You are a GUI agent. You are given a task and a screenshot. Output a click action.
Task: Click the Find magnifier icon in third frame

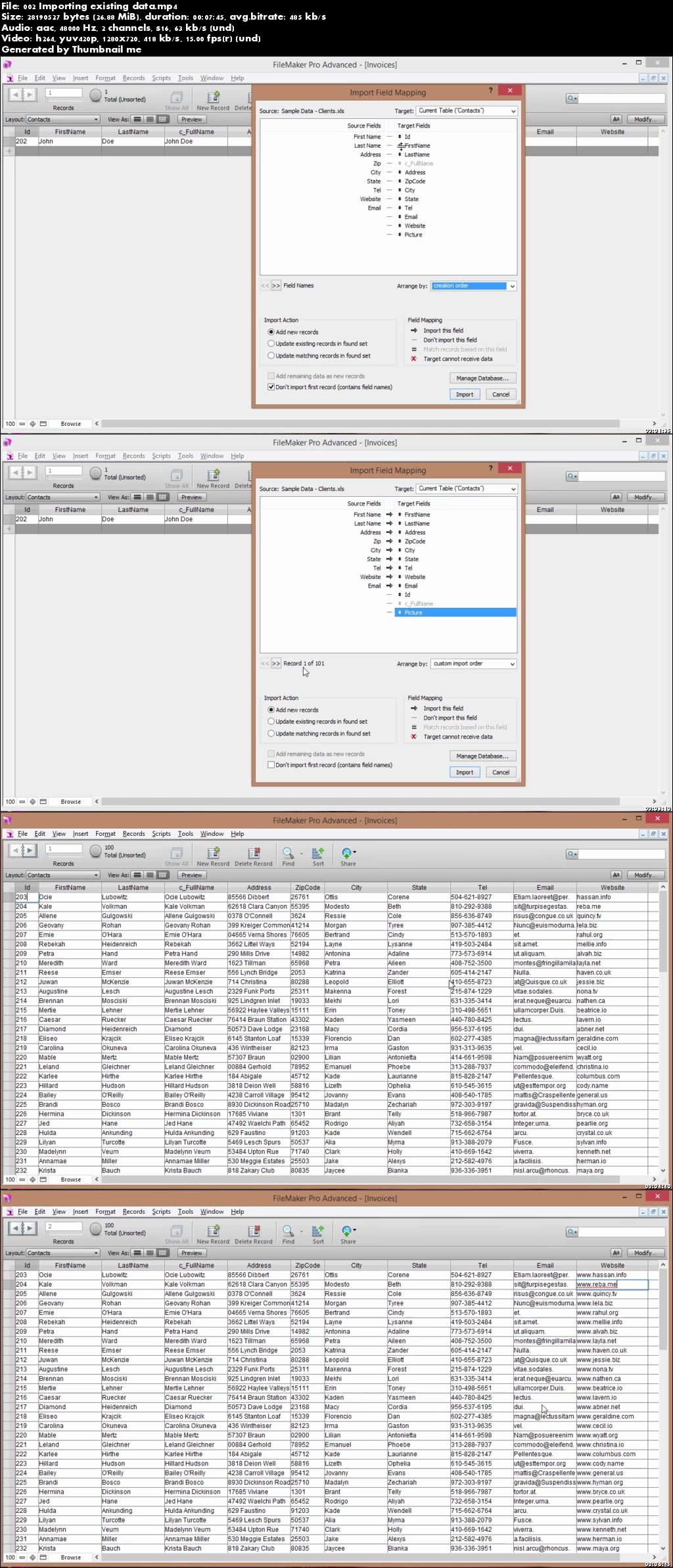pos(288,852)
